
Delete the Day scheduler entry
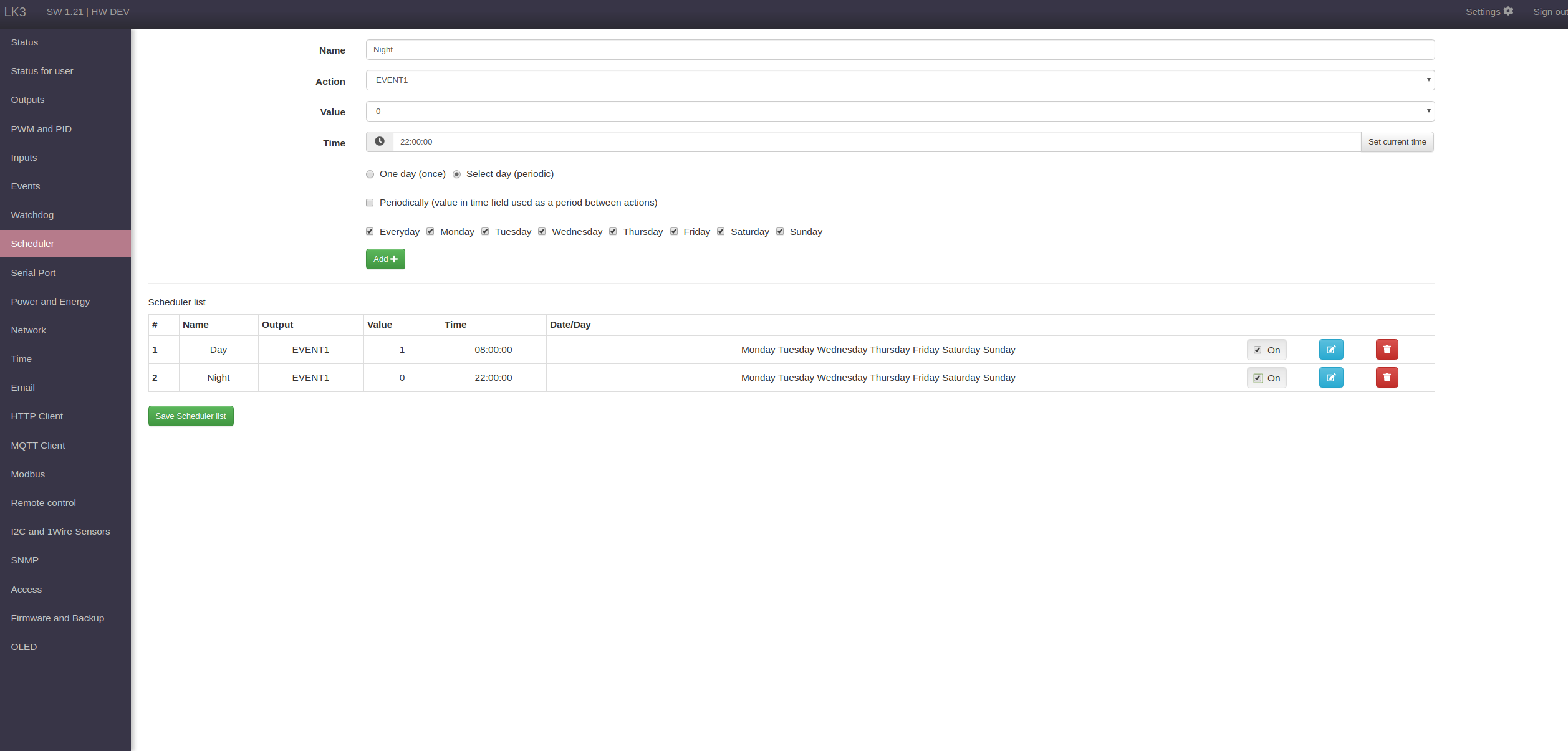1387,350
